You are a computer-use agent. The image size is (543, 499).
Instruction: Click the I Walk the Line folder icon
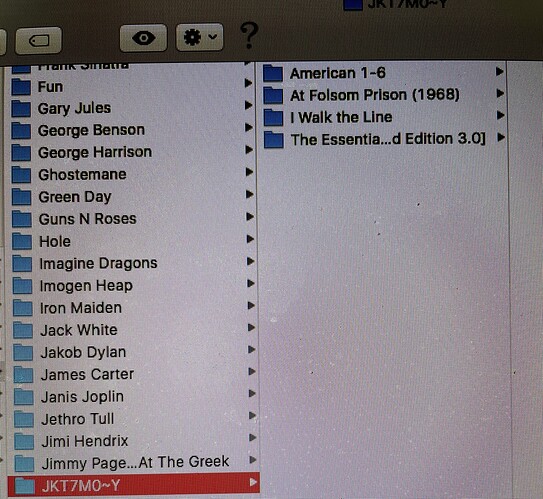pos(274,117)
